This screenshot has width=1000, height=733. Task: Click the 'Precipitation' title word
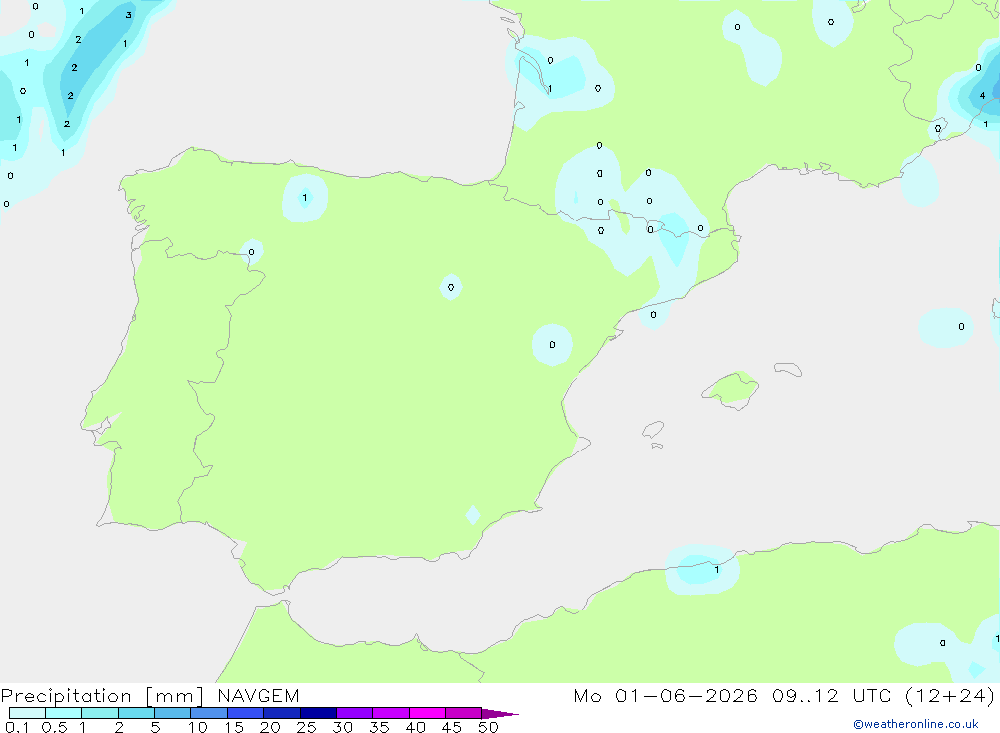click(x=66, y=696)
